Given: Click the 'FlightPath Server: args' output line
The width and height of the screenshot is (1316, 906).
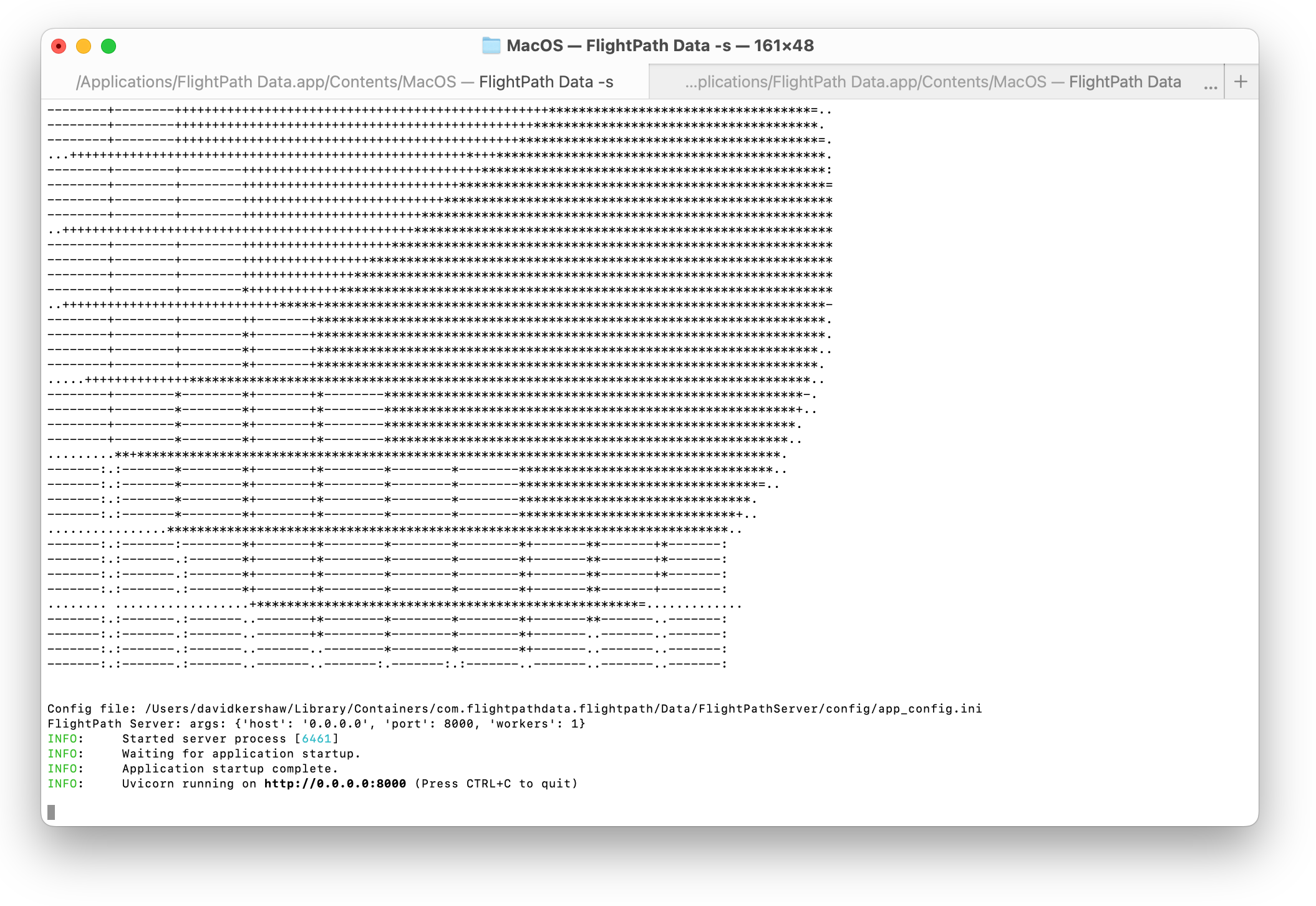Looking at the screenshot, I should pyautogui.click(x=316, y=724).
